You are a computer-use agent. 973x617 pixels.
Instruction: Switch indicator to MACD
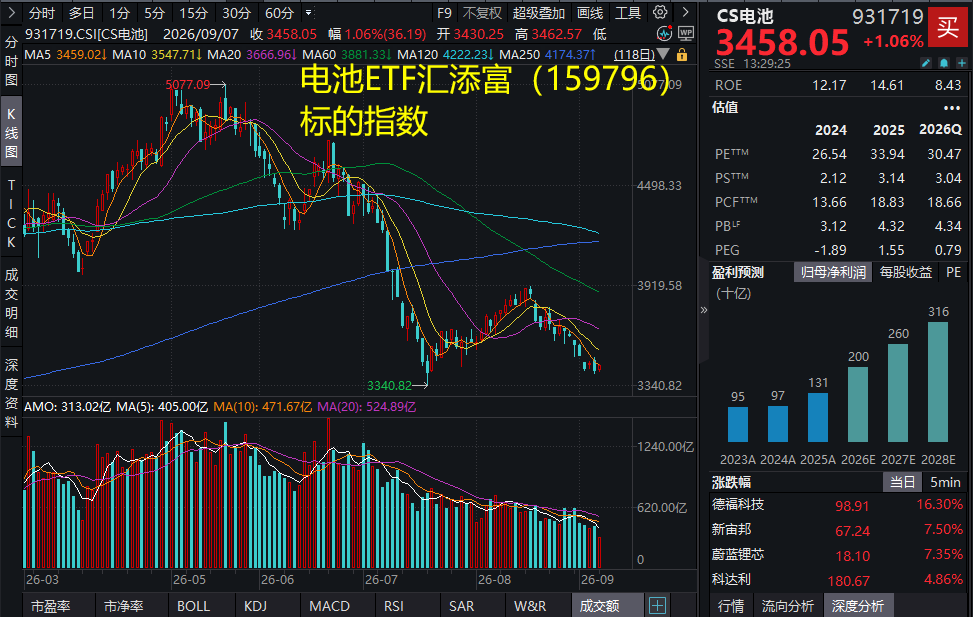coord(330,606)
